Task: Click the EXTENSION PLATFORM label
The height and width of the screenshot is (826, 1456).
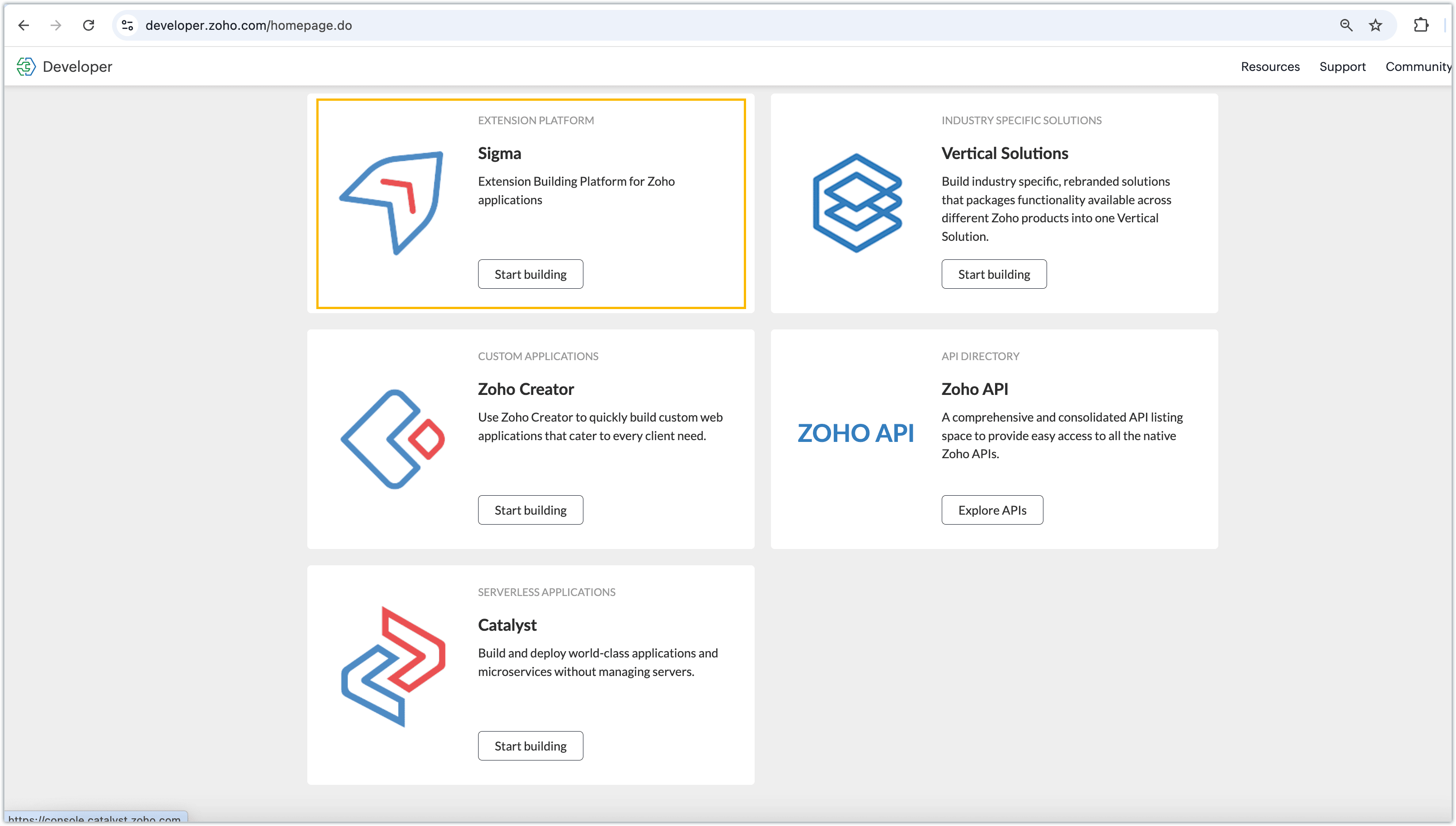Action: 535,120
